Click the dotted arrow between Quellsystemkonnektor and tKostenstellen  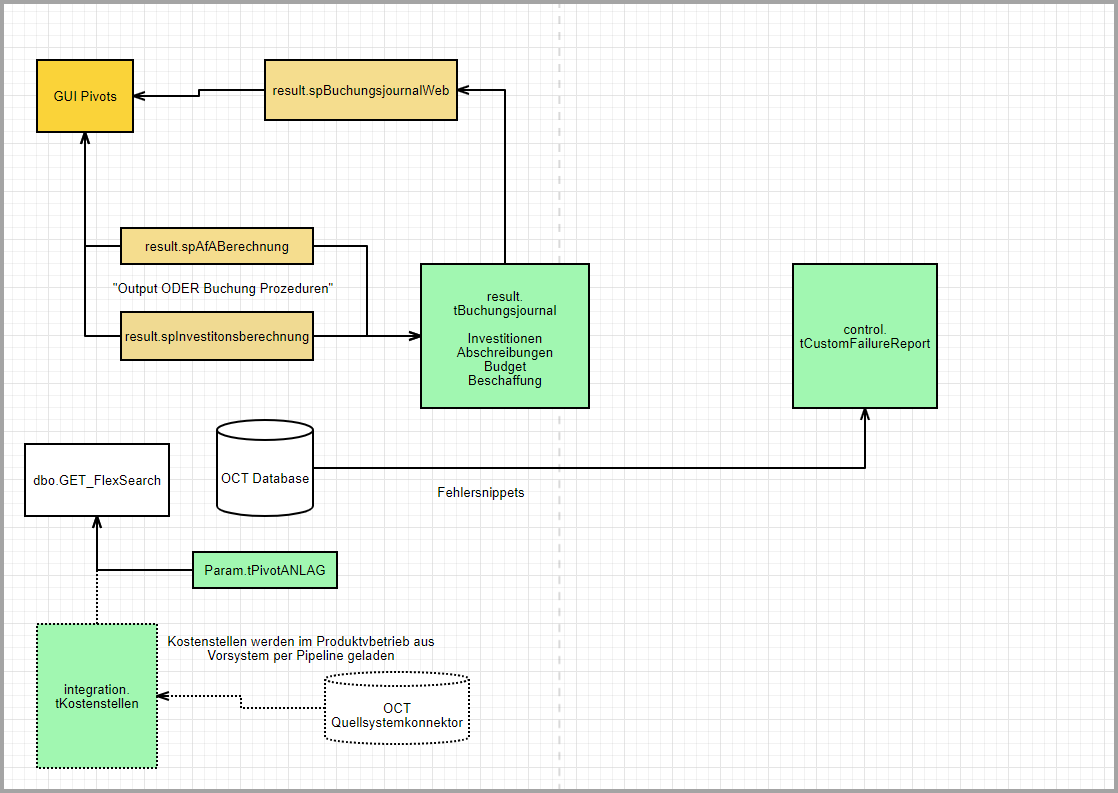[x=241, y=702]
